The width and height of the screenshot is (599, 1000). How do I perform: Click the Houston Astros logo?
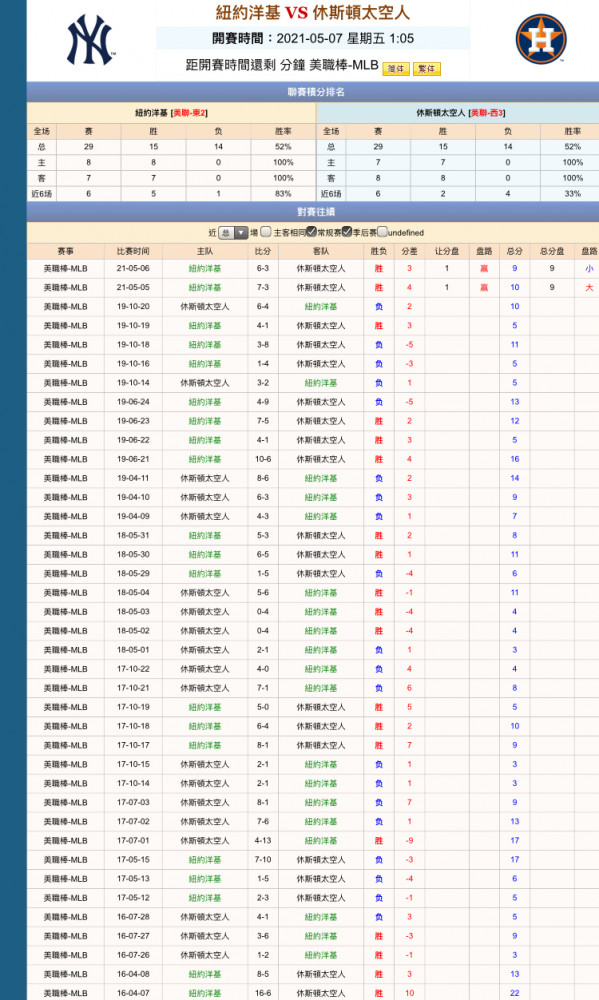click(541, 39)
